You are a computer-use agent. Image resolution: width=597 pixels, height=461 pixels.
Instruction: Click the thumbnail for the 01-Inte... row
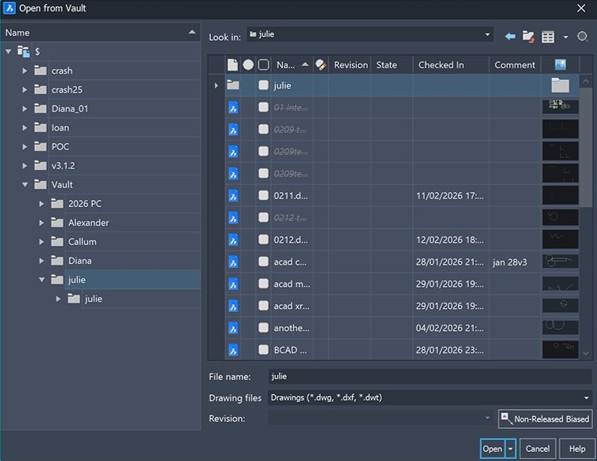560,107
